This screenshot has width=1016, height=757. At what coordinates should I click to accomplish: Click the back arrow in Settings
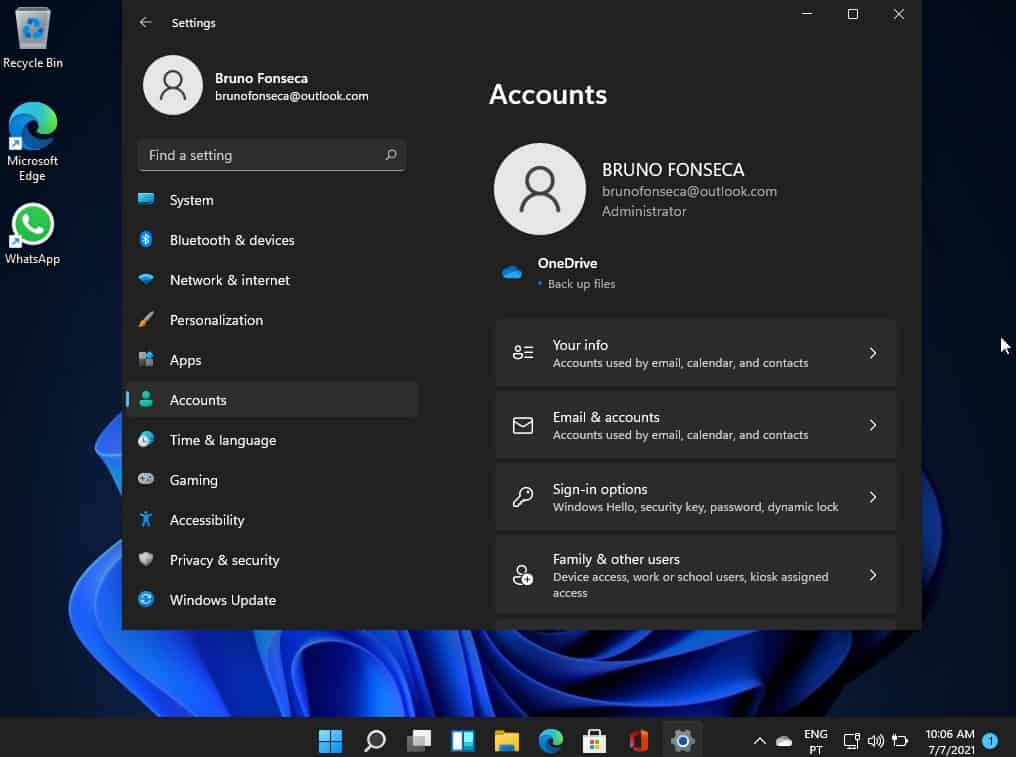[146, 22]
